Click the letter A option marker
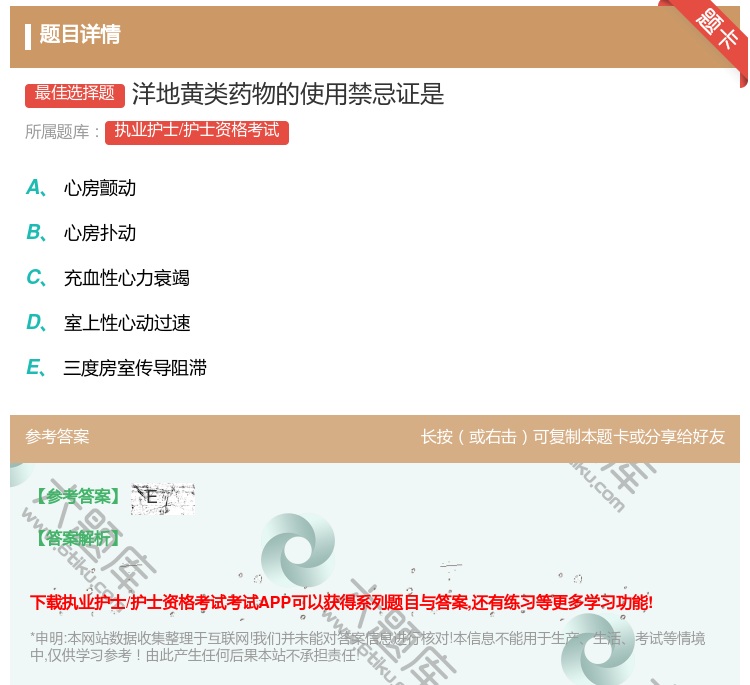750x685 pixels. pos(36,188)
